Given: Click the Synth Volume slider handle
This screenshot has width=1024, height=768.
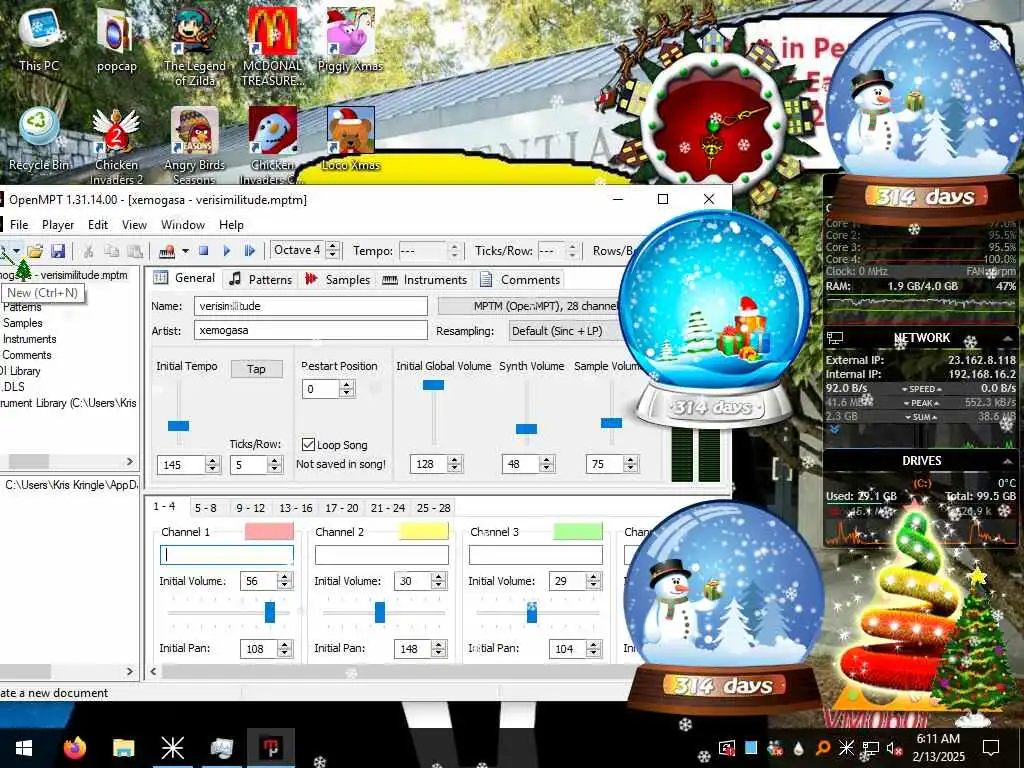Looking at the screenshot, I should (526, 428).
